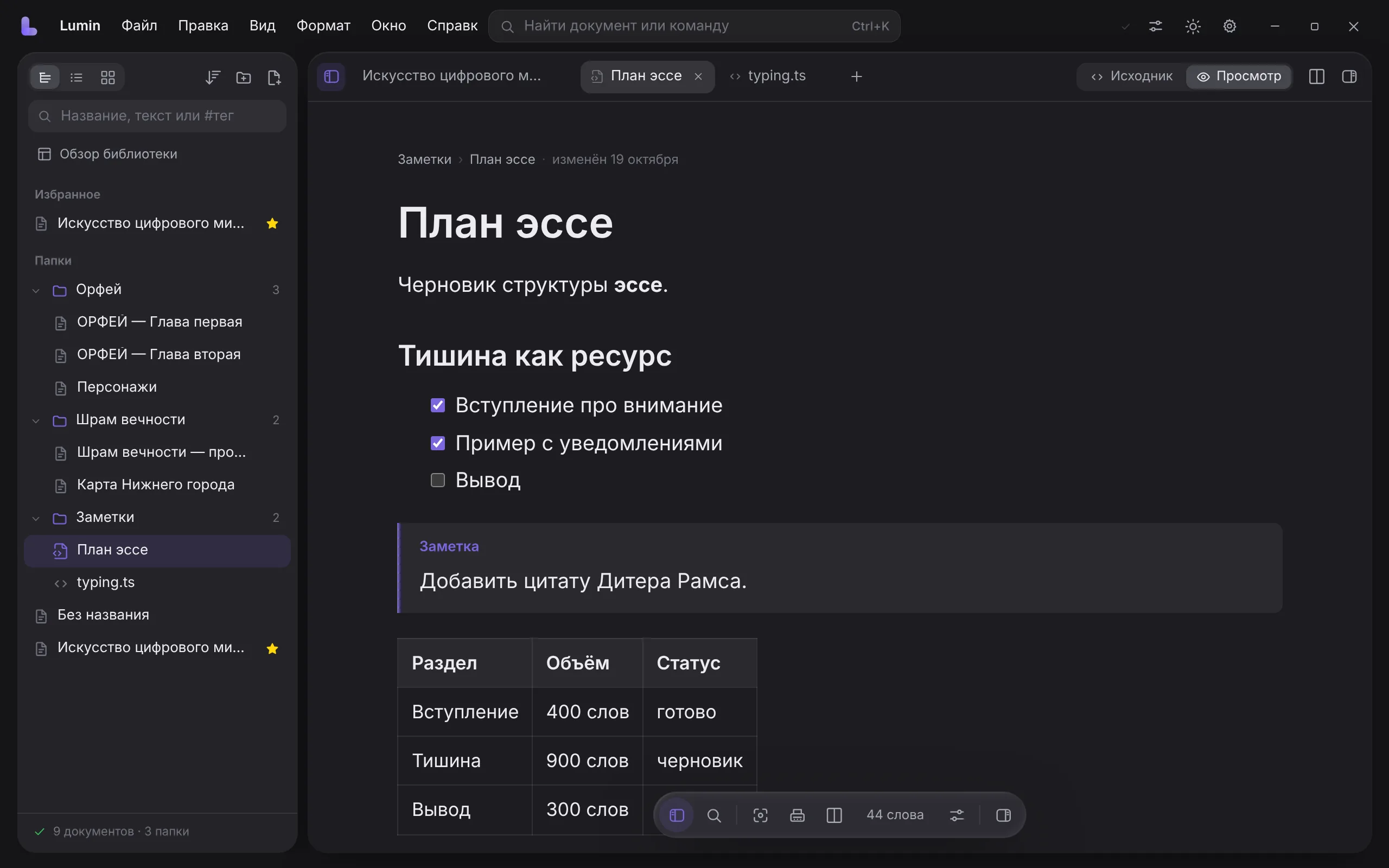
Task: Open split columns icon in floating toolbar
Action: tap(834, 815)
